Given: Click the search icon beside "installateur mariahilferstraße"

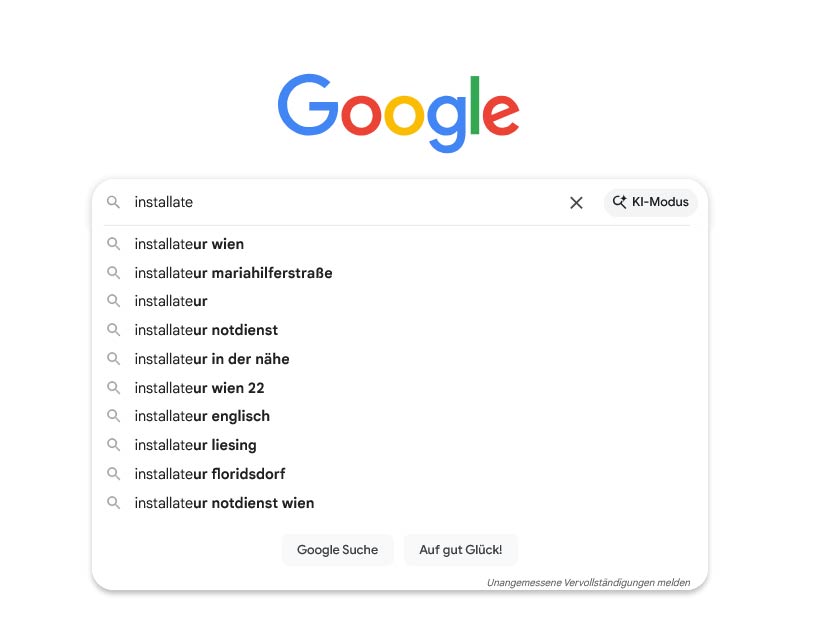Looking at the screenshot, I should click(114, 273).
